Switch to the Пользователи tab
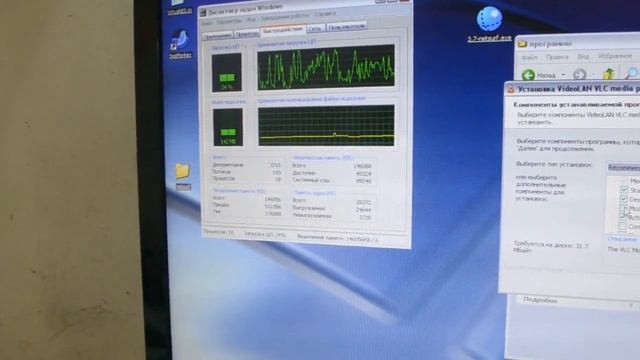The height and width of the screenshot is (360, 640). [347, 27]
